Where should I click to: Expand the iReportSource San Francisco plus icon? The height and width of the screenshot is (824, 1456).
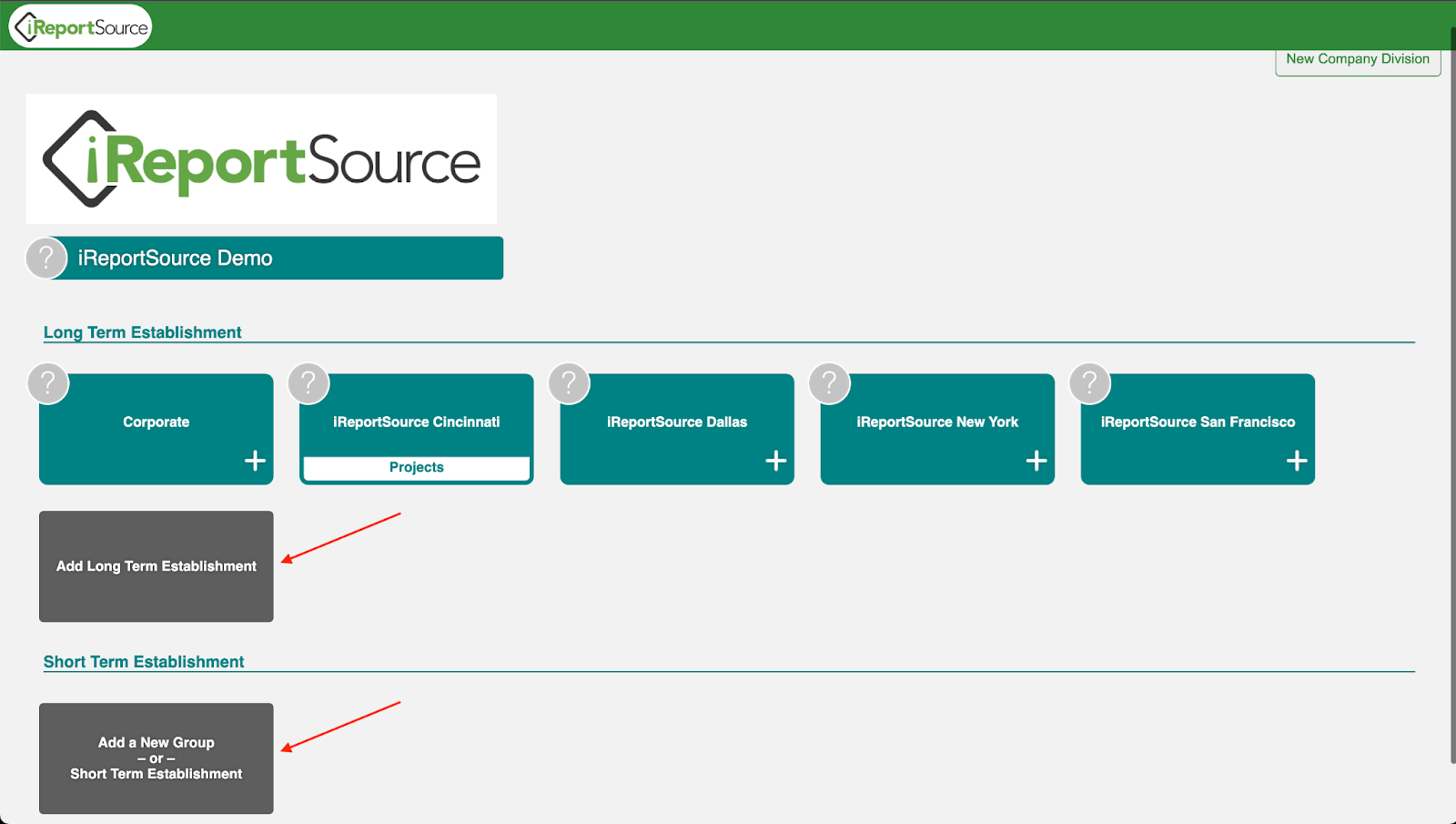point(1297,461)
